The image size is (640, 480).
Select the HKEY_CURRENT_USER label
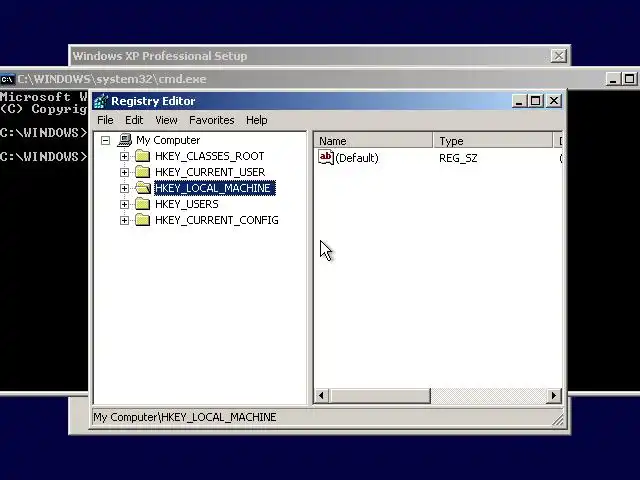pyautogui.click(x=210, y=172)
